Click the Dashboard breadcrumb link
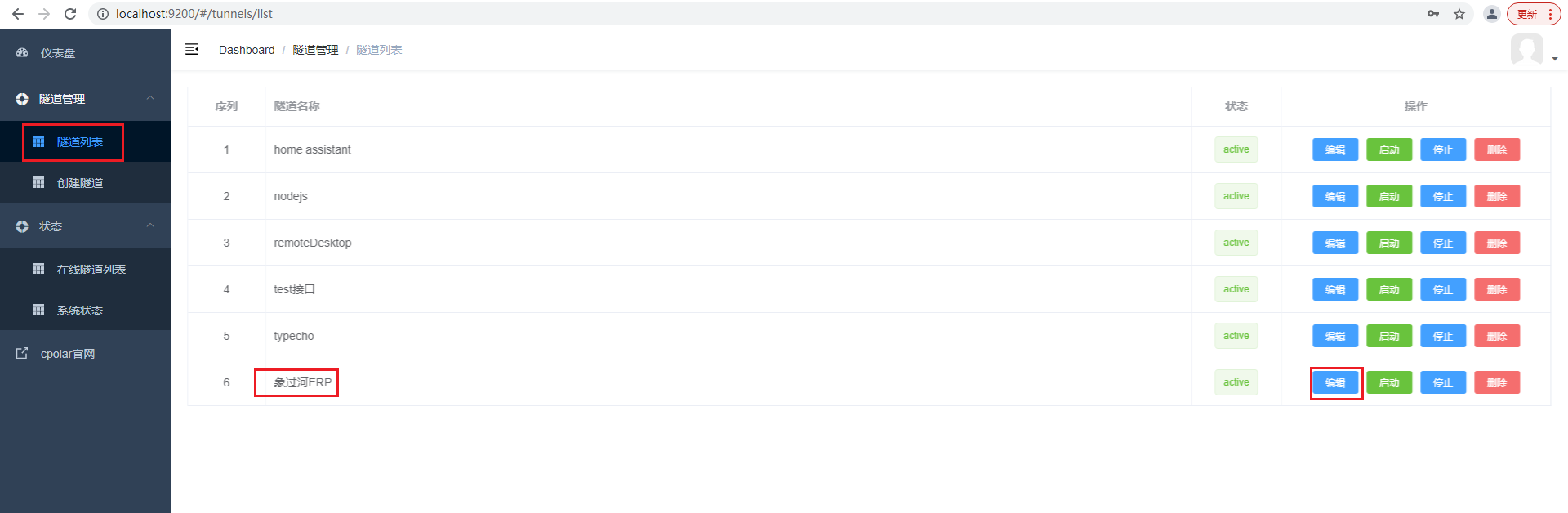 pos(247,50)
